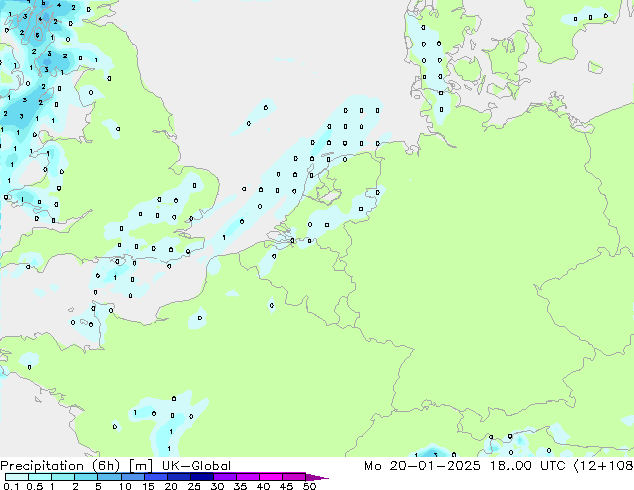Click the '40' legend value
This screenshot has width=634, height=490.
tap(263, 486)
